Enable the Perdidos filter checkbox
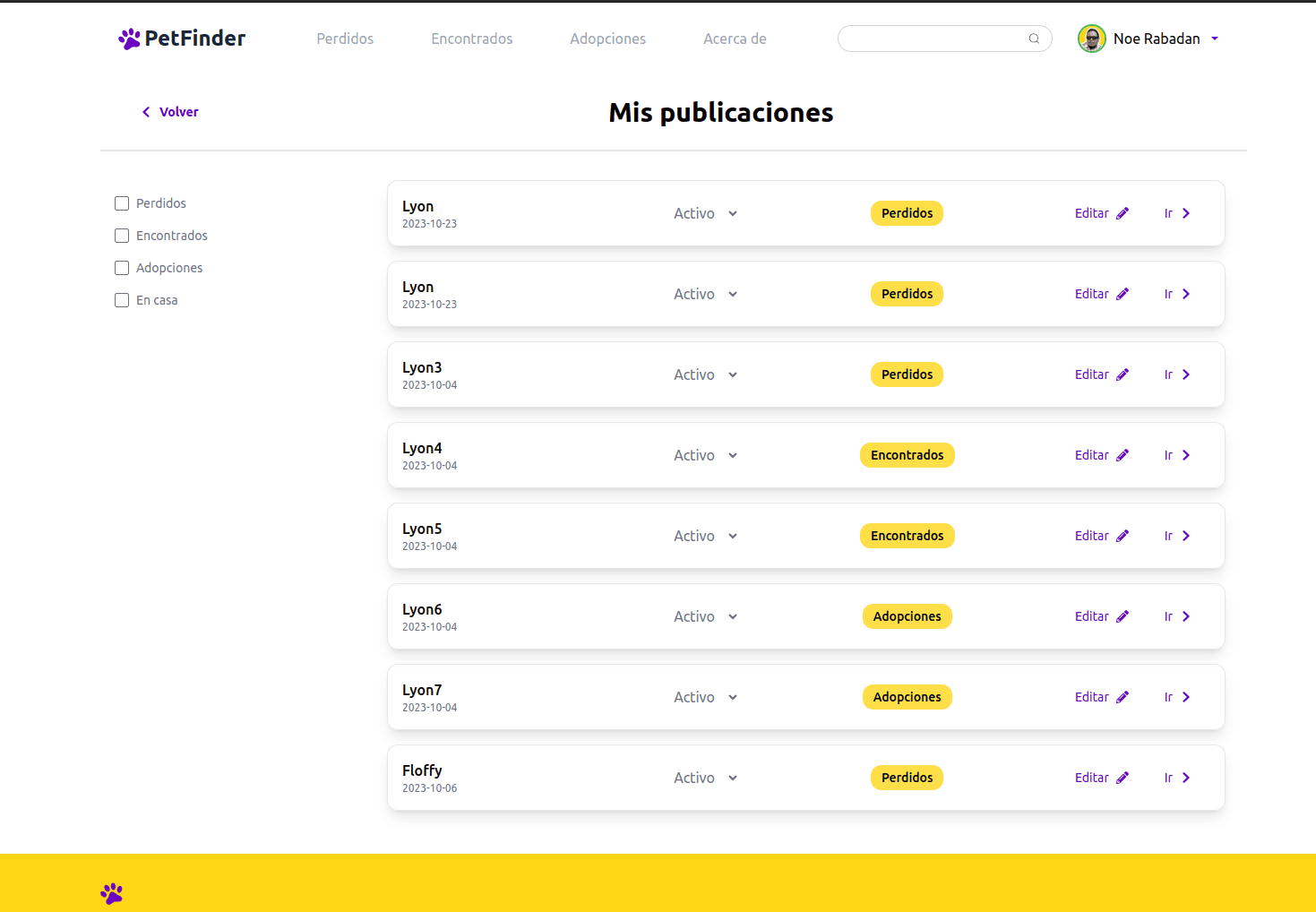The height and width of the screenshot is (912, 1316). [x=122, y=203]
